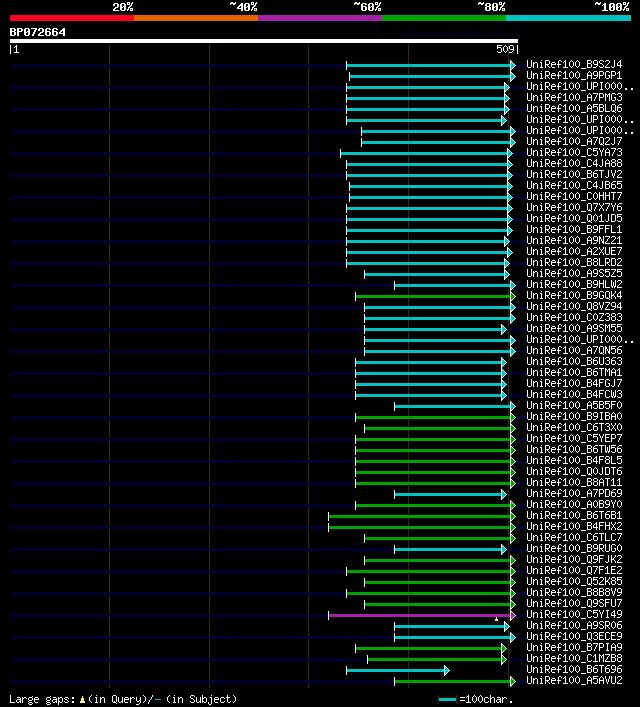Image resolution: width=640 pixels, height=707 pixels.
Task: Select the UniRef100_Q7X7Y6 label
Action: pos(574,207)
